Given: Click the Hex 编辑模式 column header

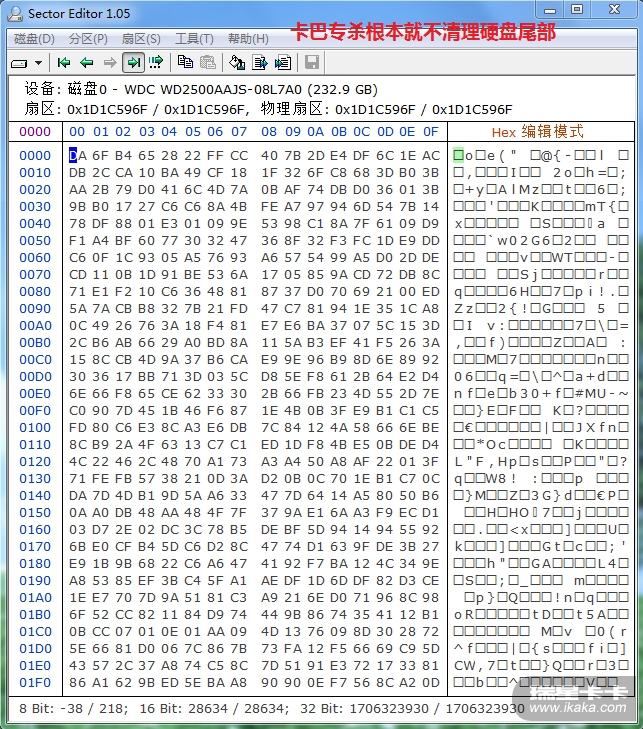Looking at the screenshot, I should click(537, 132).
